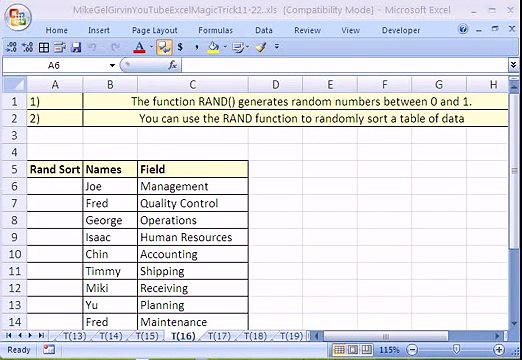Screen dimensions: 522x360
Task: Switch to sheet tab T(18)
Action: [255, 336]
